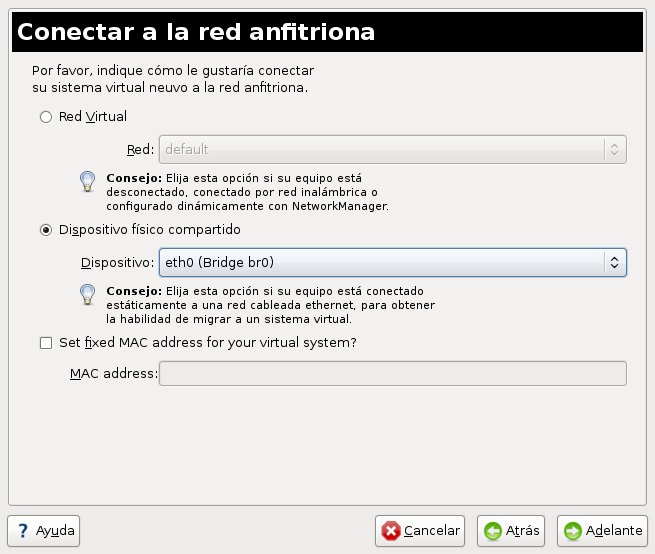
Task: Click the lightbulb icon beside the shared device tip
Action: point(87,295)
